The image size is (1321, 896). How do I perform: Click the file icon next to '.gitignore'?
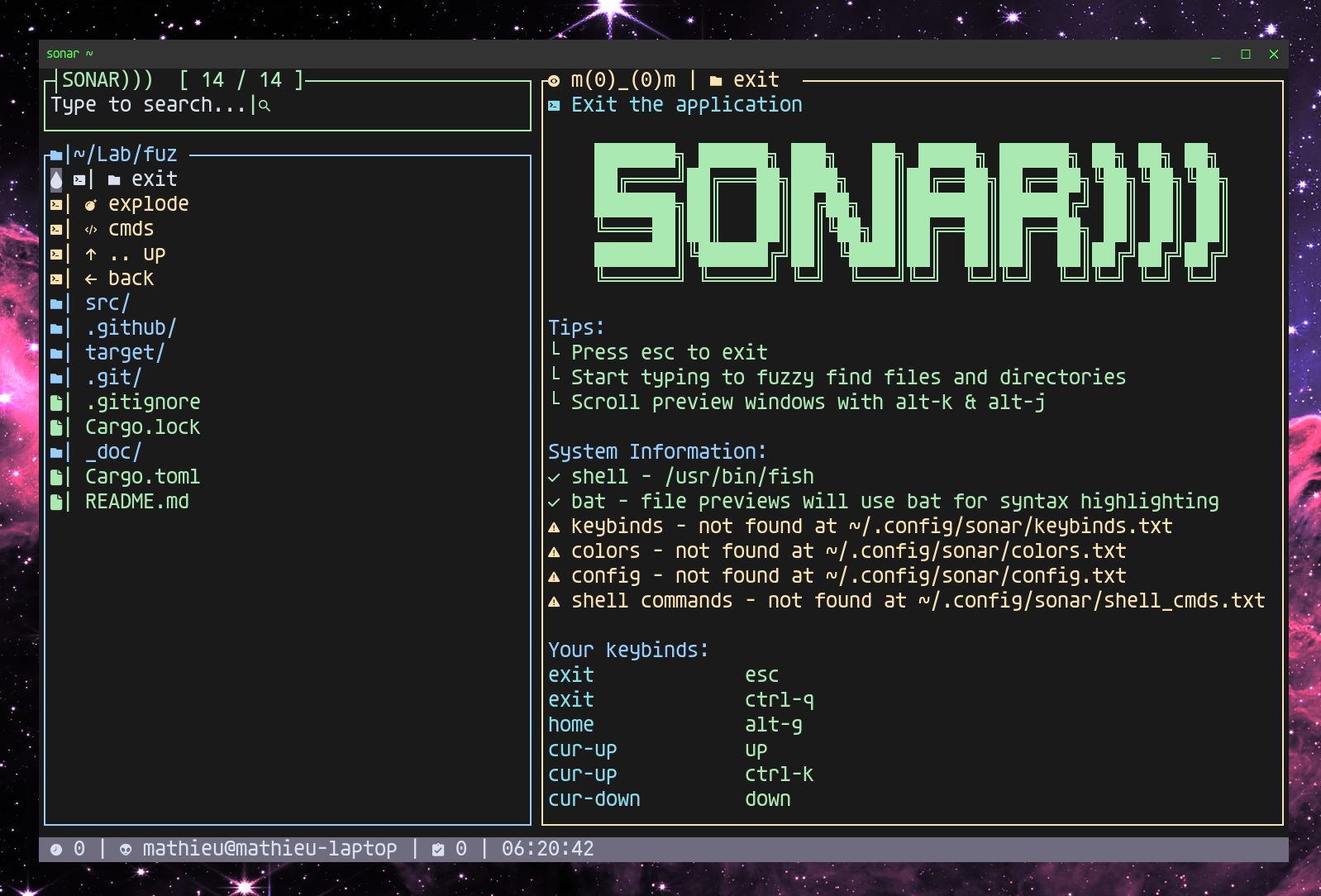pyautogui.click(x=56, y=403)
